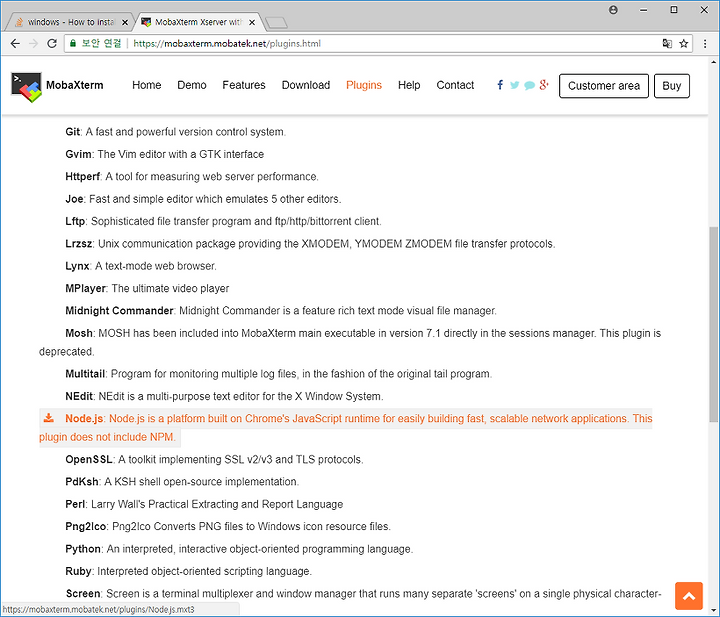This screenshot has width=720, height=617.
Task: Switch to the Windows How to Install tab
Action: [69, 22]
